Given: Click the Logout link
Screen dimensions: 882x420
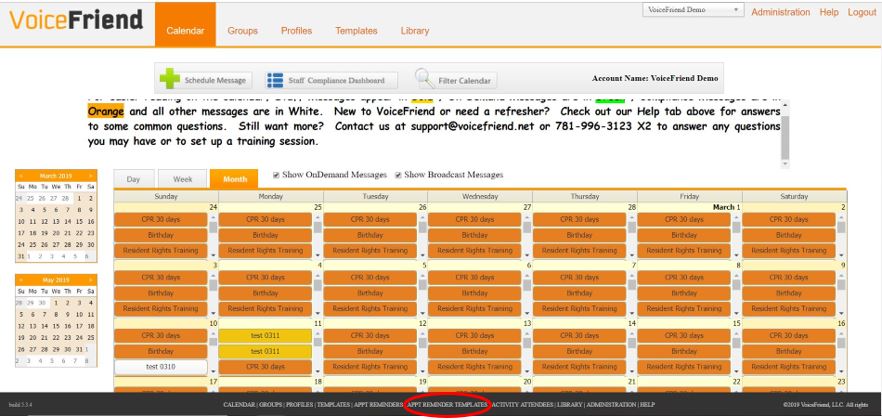Looking at the screenshot, I should click(x=862, y=12).
